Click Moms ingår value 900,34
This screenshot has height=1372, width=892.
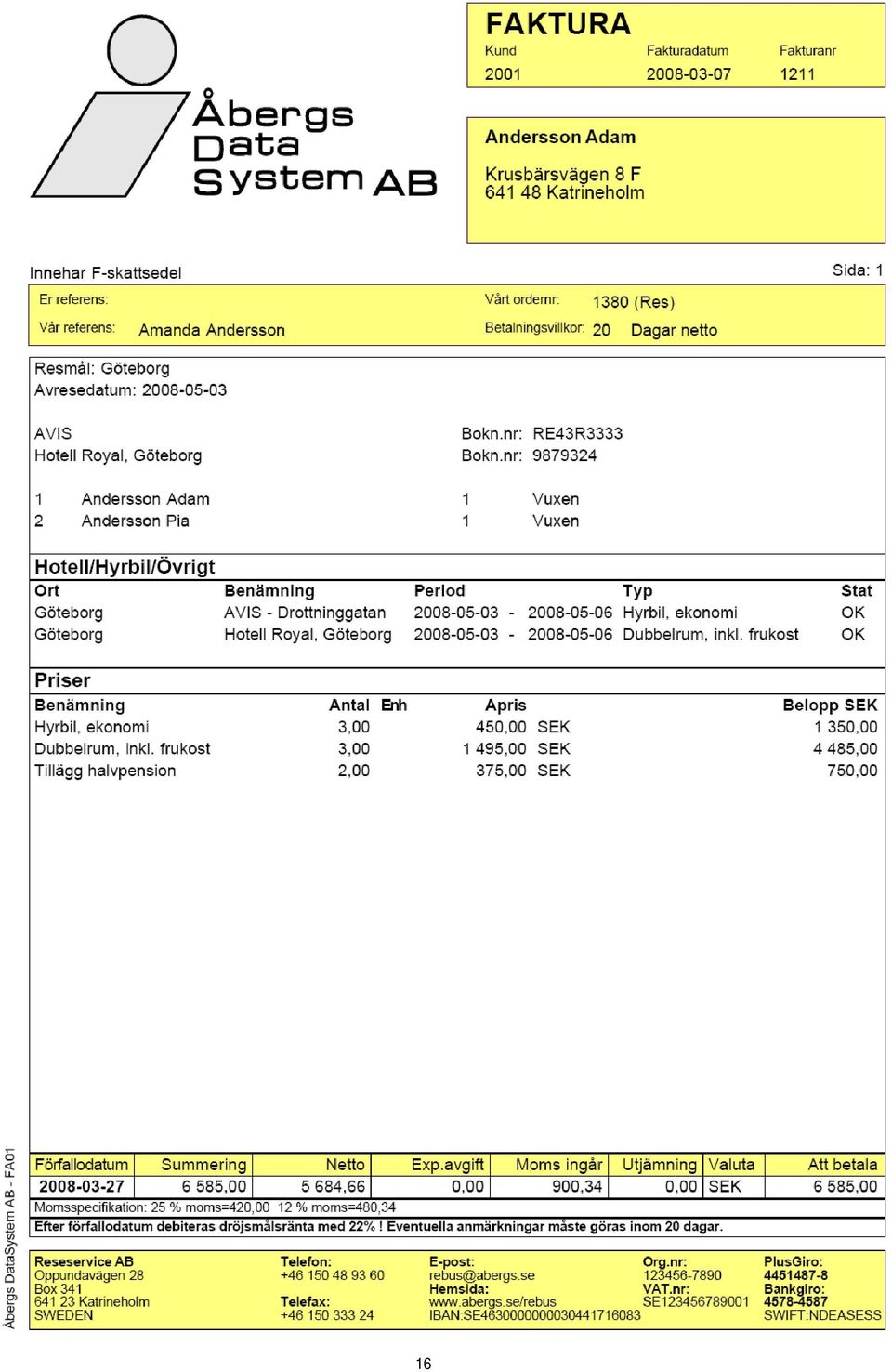(x=577, y=1187)
